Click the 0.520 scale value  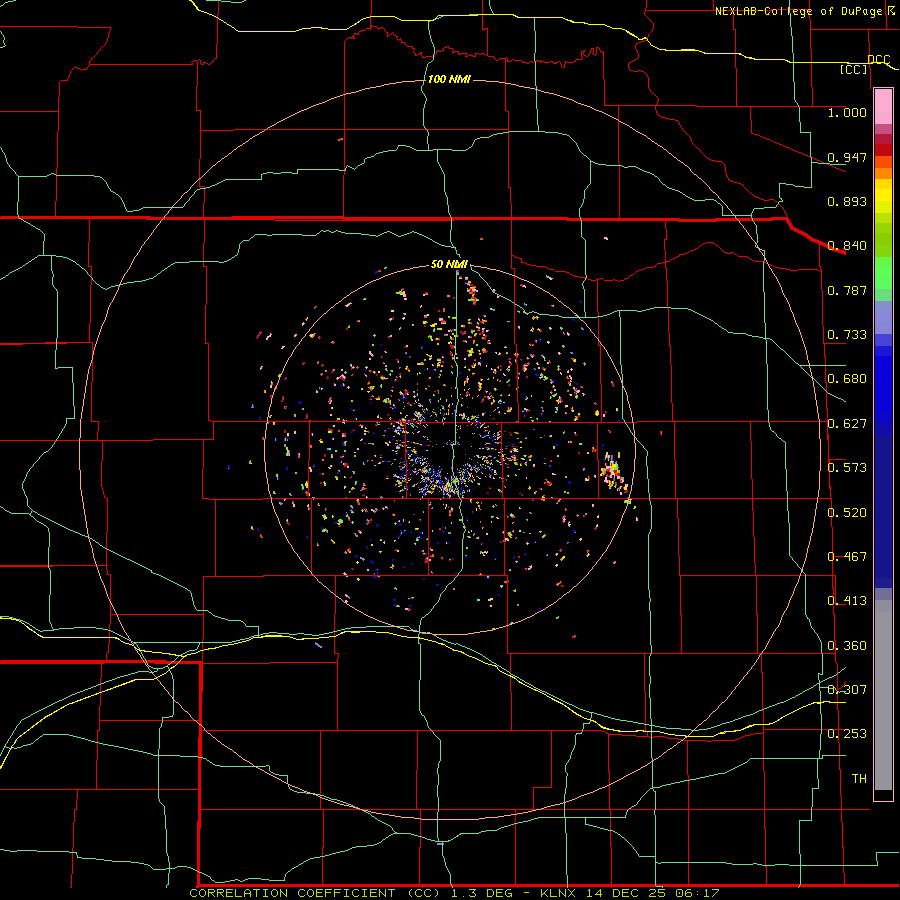pyautogui.click(x=847, y=513)
